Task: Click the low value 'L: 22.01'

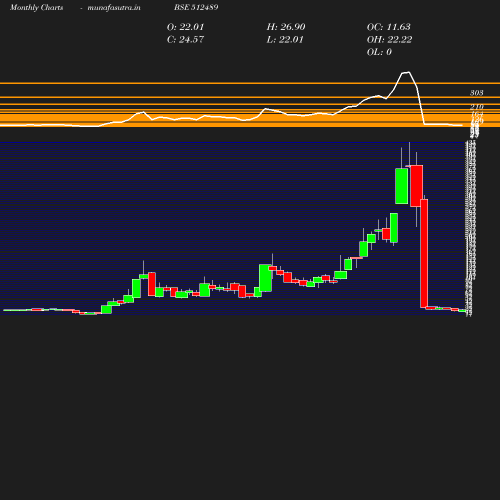Action: pyautogui.click(x=285, y=40)
